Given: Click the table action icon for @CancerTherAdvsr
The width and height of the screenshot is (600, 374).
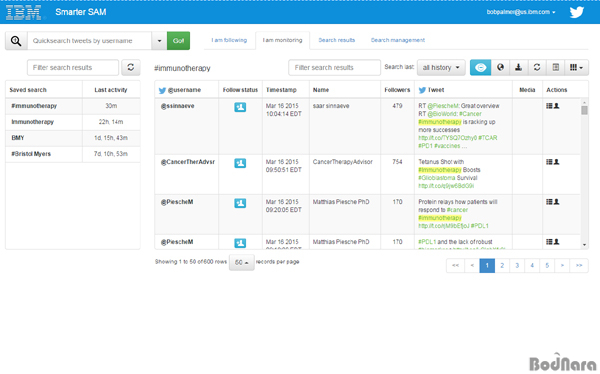Looking at the screenshot, I should [549, 162].
